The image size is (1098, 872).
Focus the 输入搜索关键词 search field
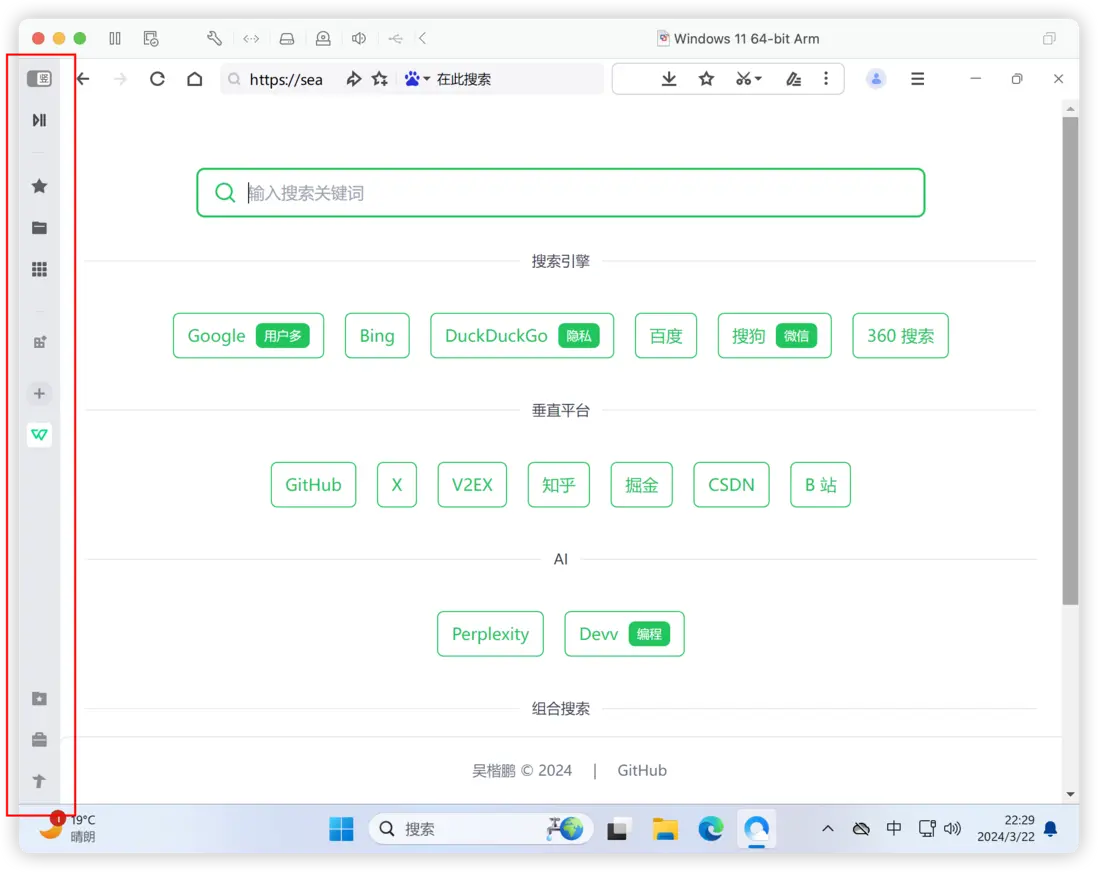pyautogui.click(x=560, y=193)
